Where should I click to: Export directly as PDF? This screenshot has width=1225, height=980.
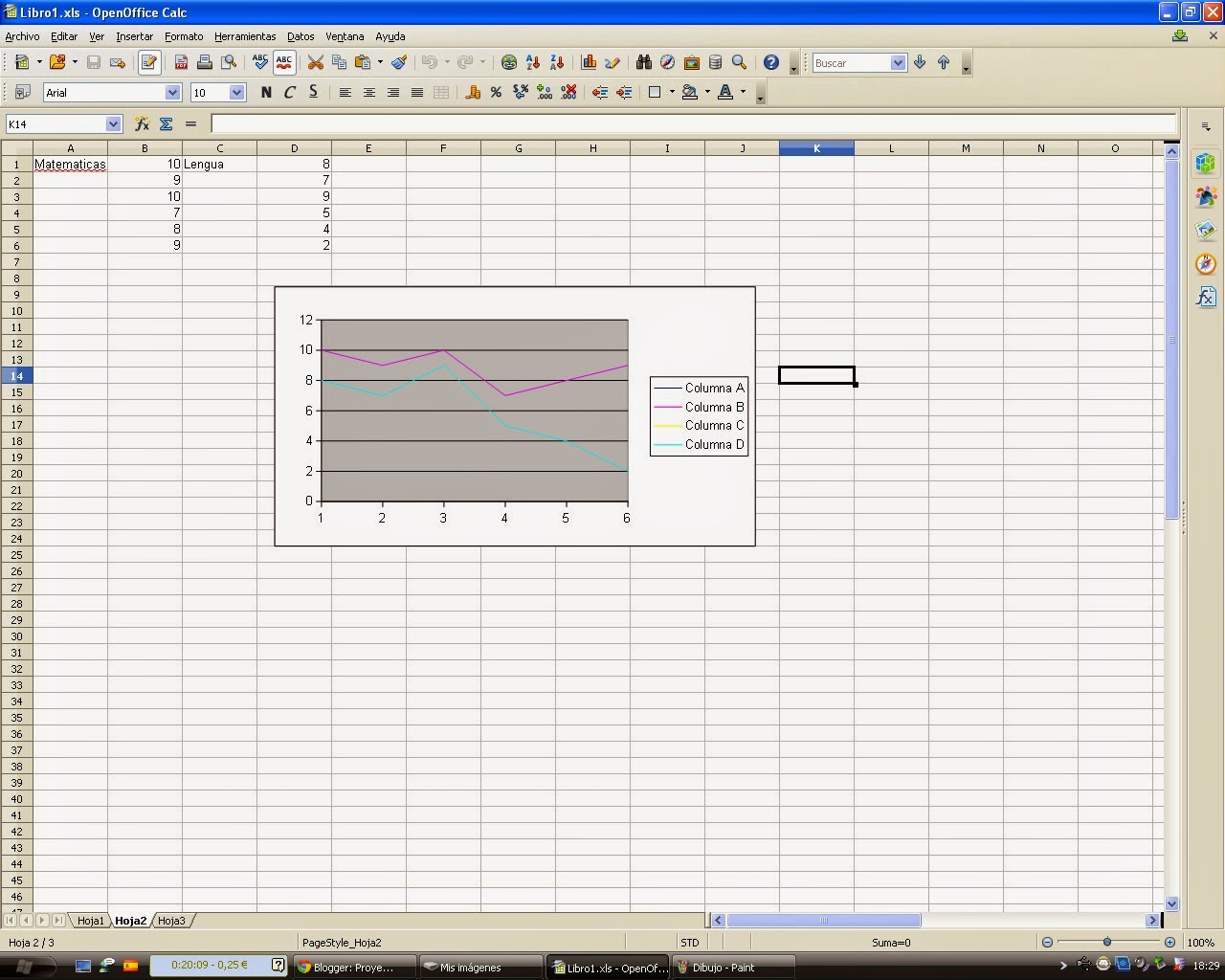181,62
